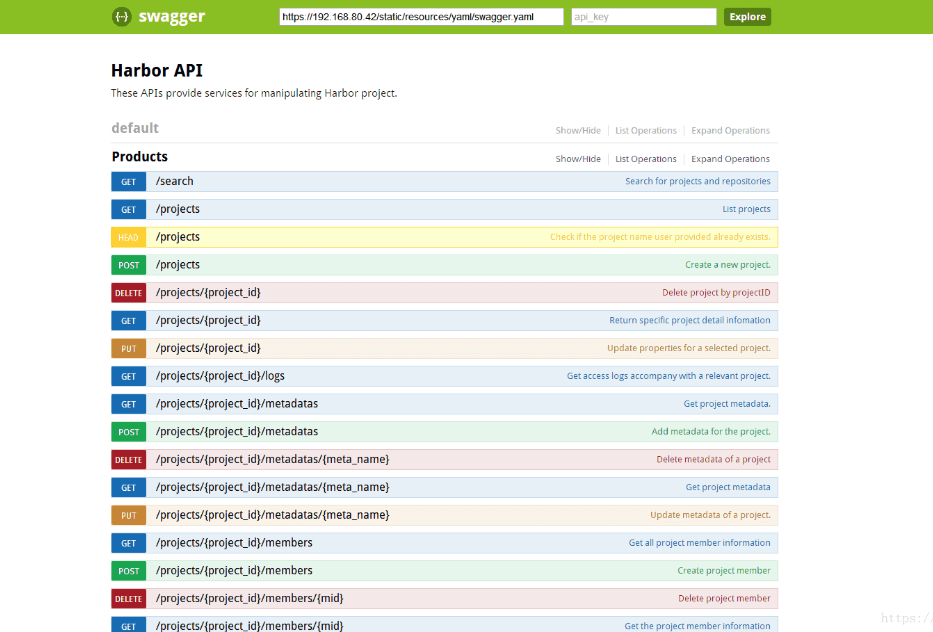The height and width of the screenshot is (632, 933).
Task: Click the POST badge for /projects/{project_id}/metadatas
Action: click(x=129, y=432)
